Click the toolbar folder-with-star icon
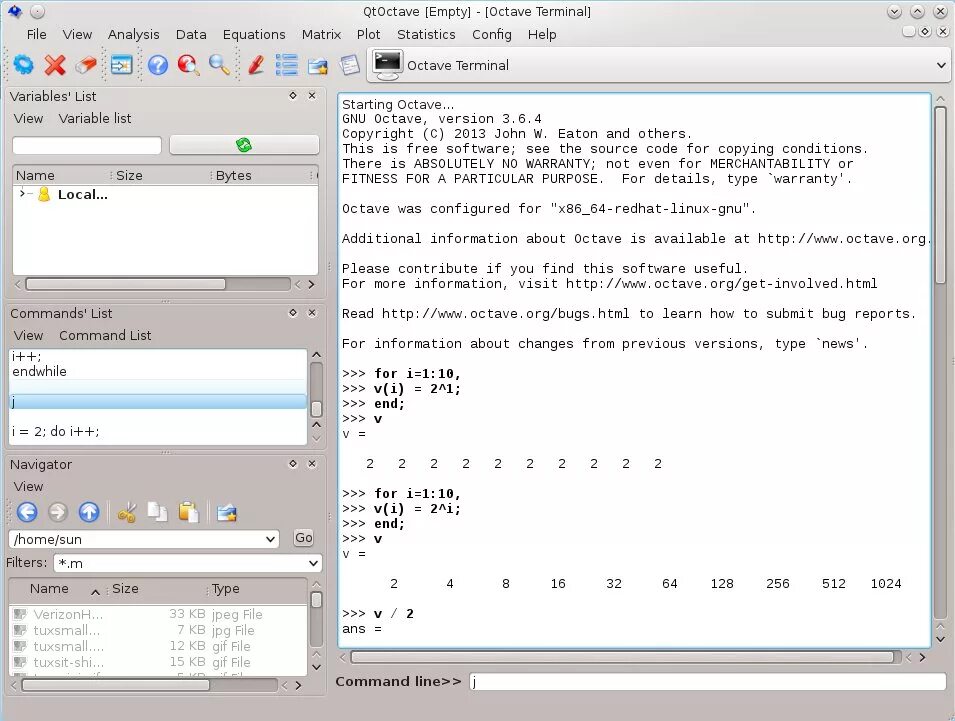The height and width of the screenshot is (721, 955). pos(318,66)
